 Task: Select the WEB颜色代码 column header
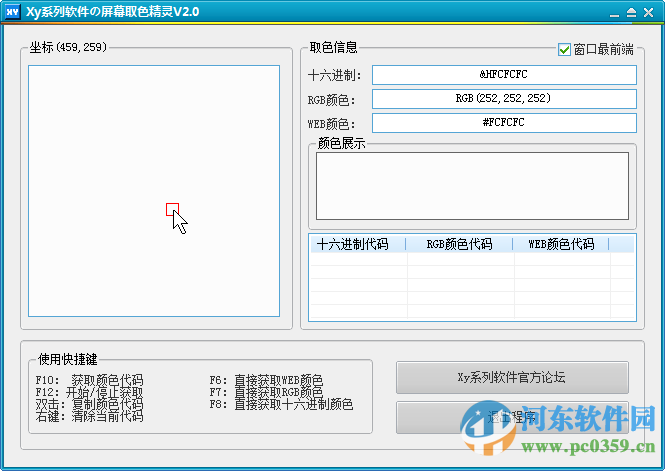[x=561, y=244]
